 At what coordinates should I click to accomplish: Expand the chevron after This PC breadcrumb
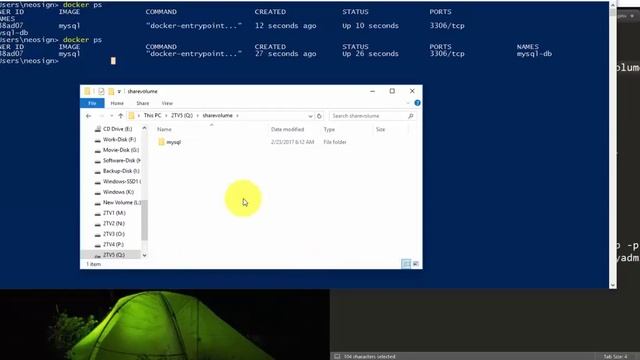pos(166,116)
